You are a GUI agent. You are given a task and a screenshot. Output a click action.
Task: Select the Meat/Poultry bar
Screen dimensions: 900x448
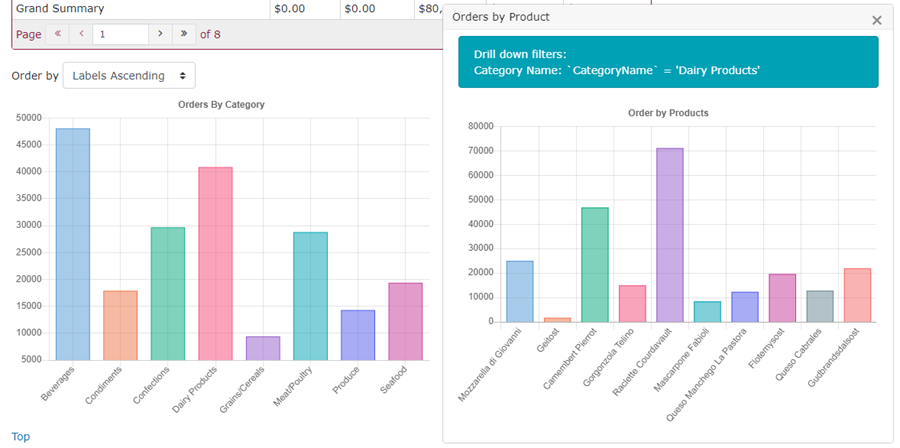[310, 295]
